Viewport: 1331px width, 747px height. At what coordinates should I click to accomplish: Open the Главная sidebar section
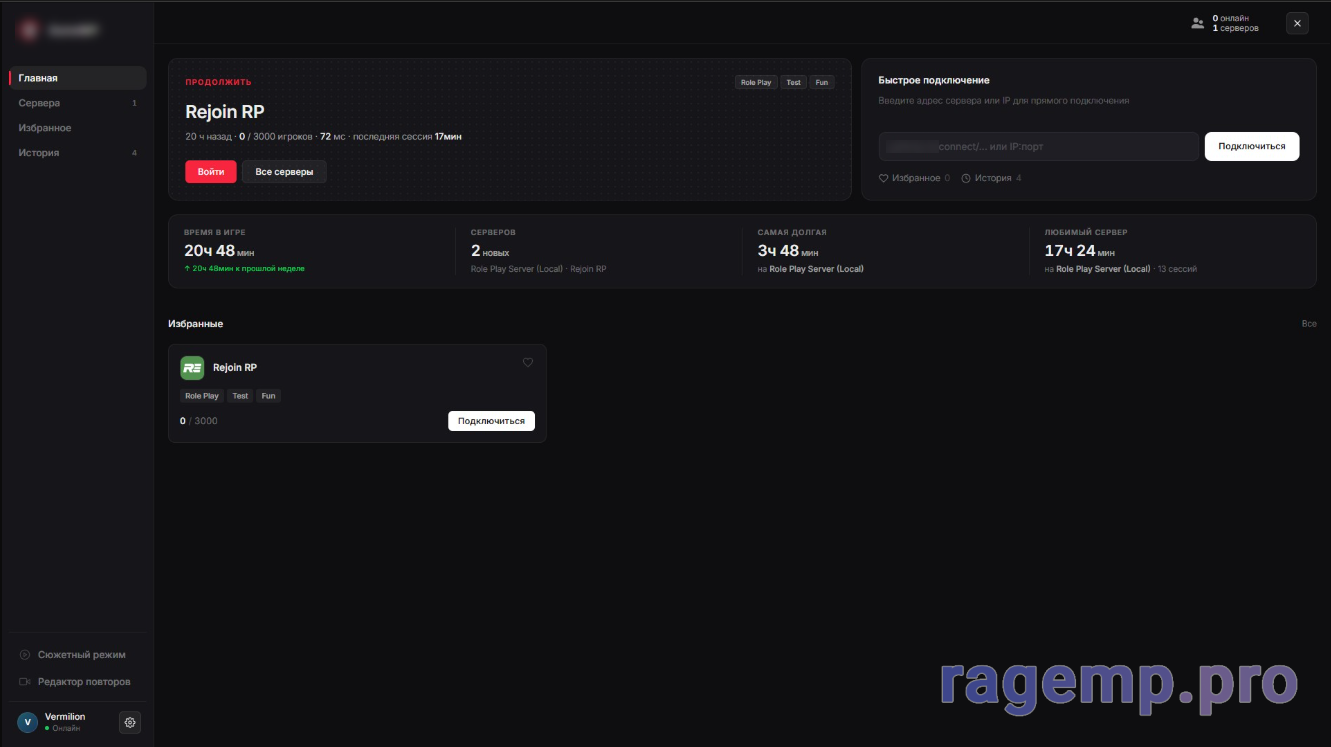tap(78, 78)
